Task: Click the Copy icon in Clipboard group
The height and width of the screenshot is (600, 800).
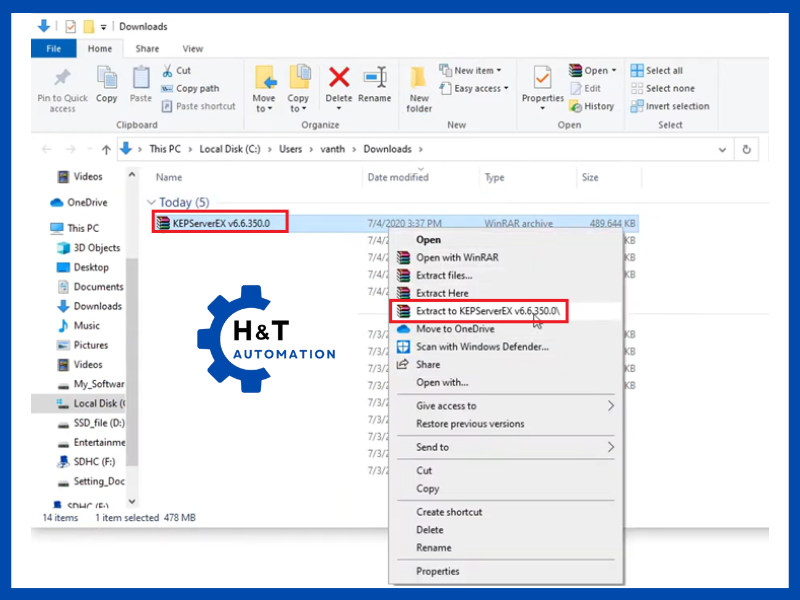Action: 107,78
